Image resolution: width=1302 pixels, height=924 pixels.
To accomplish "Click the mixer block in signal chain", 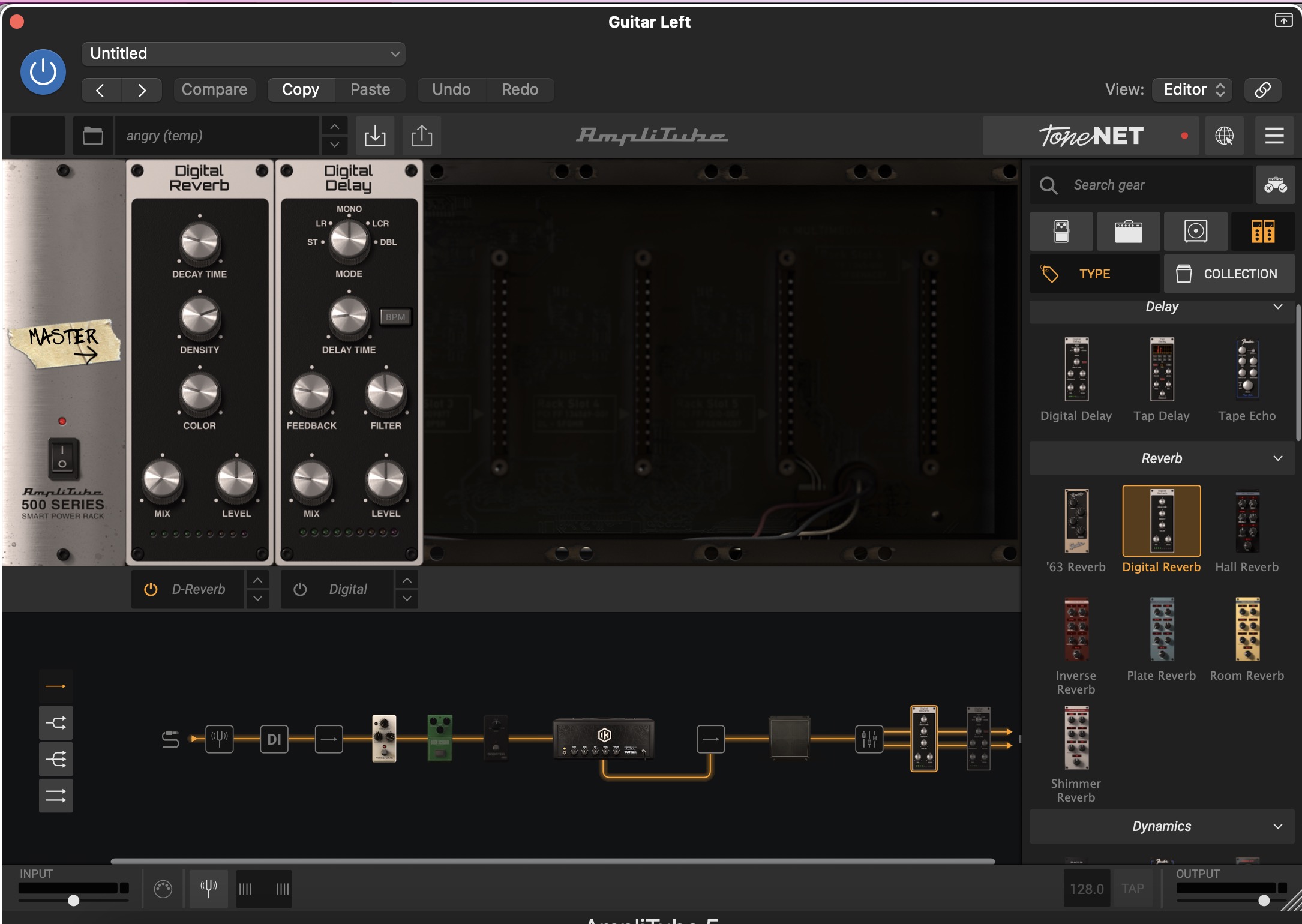I will pos(869,739).
